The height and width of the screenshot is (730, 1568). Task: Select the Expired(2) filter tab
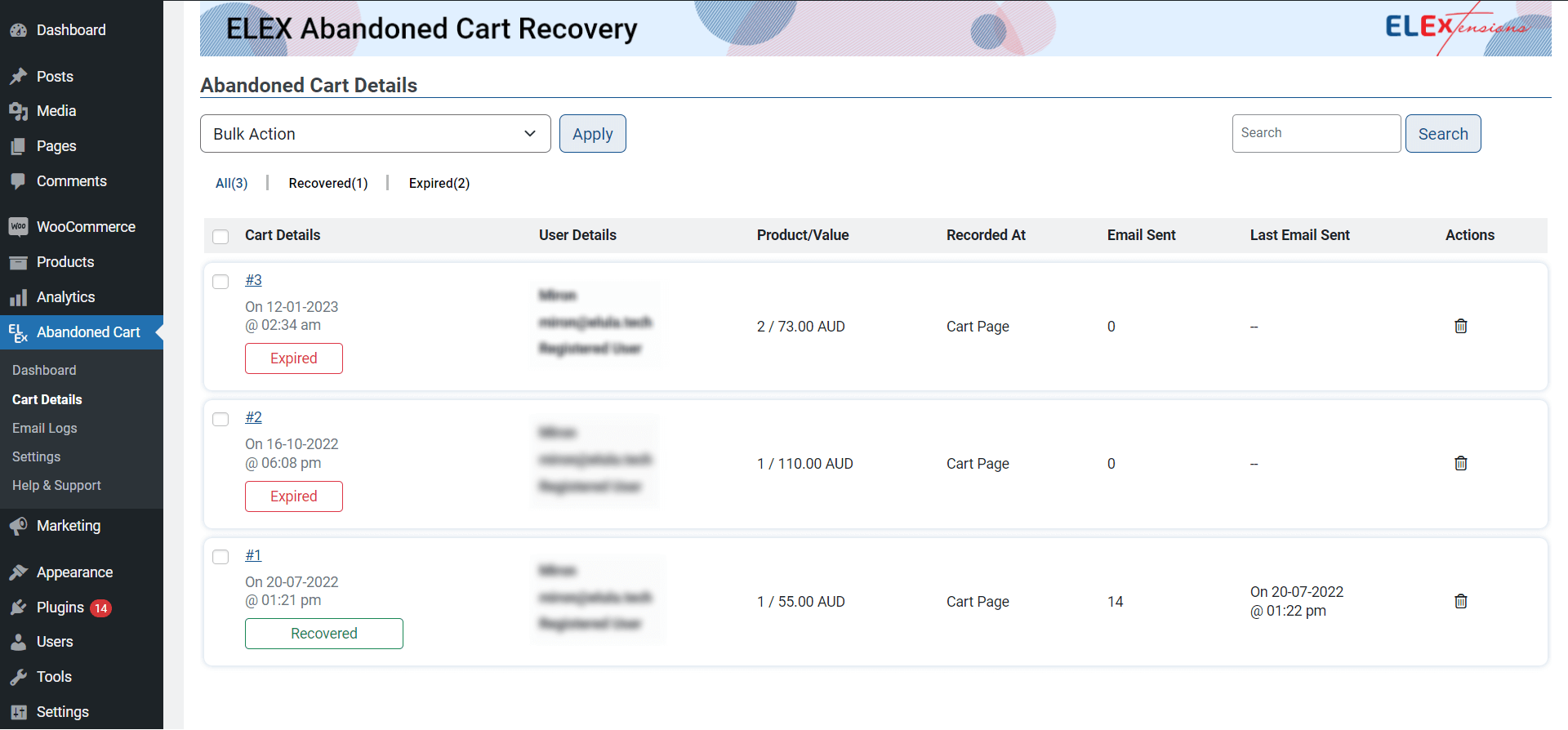(x=439, y=183)
